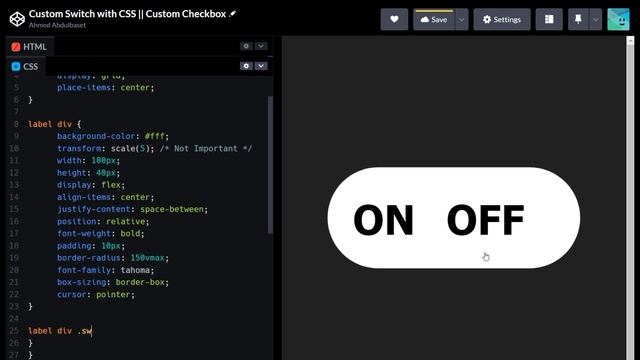Open pen Settings
640x360 pixels.
point(502,19)
